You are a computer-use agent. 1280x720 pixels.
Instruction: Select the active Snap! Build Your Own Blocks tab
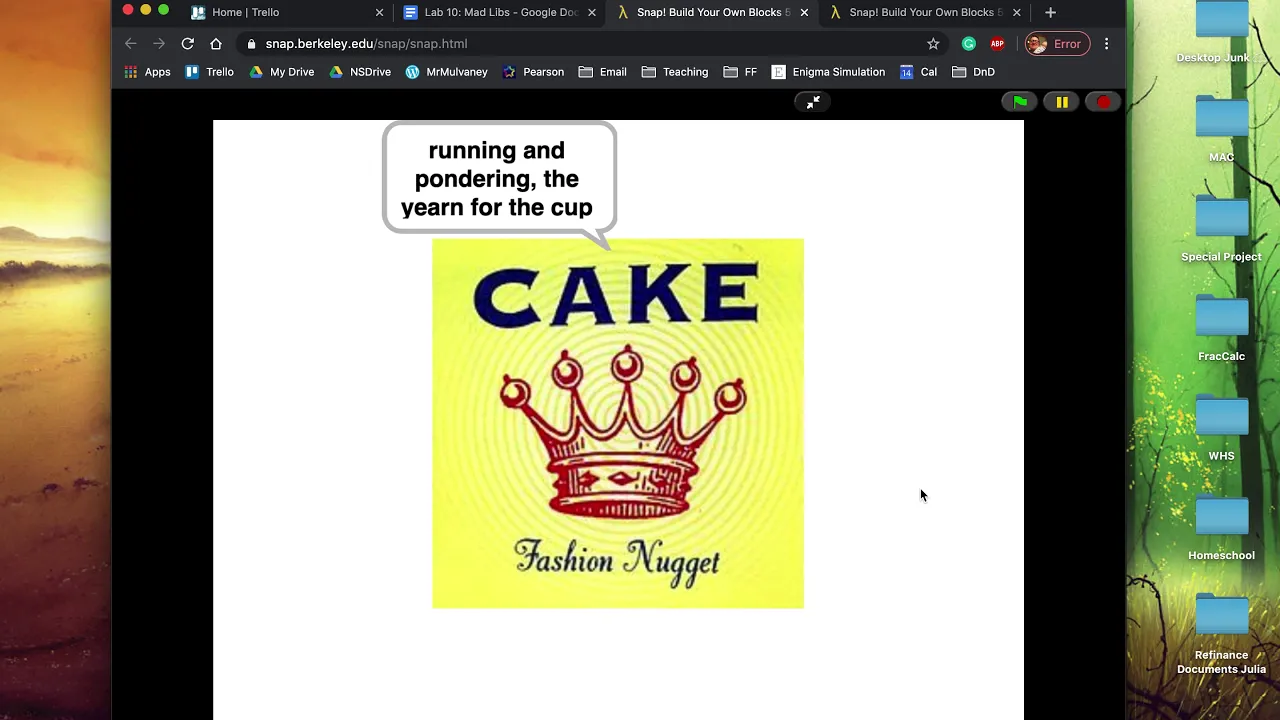coord(712,12)
